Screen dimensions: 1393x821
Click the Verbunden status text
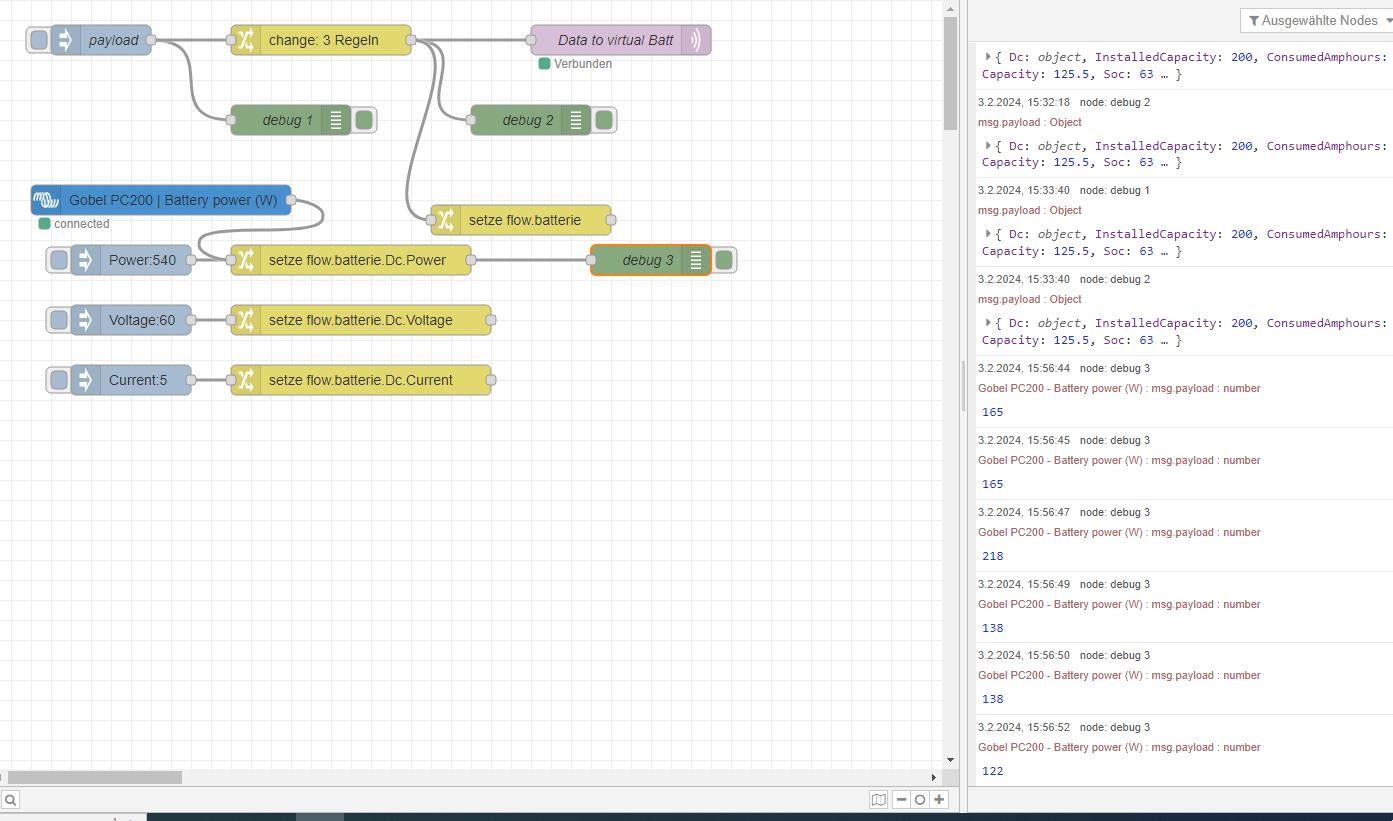583,64
